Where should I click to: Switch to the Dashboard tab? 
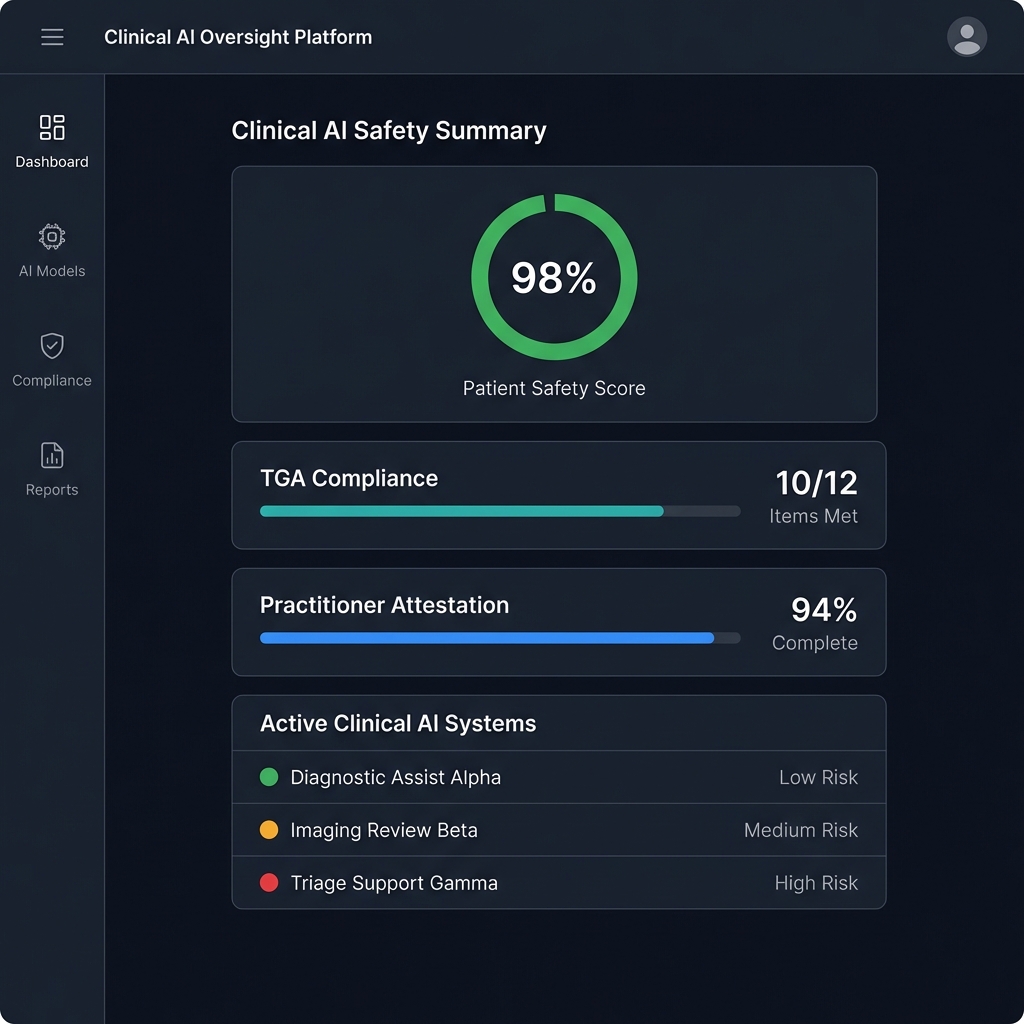point(51,140)
